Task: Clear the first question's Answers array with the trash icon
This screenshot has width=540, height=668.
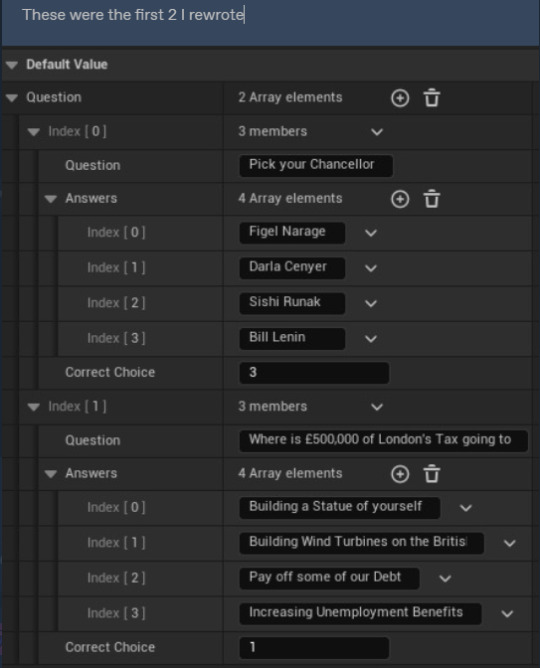Action: [431, 199]
